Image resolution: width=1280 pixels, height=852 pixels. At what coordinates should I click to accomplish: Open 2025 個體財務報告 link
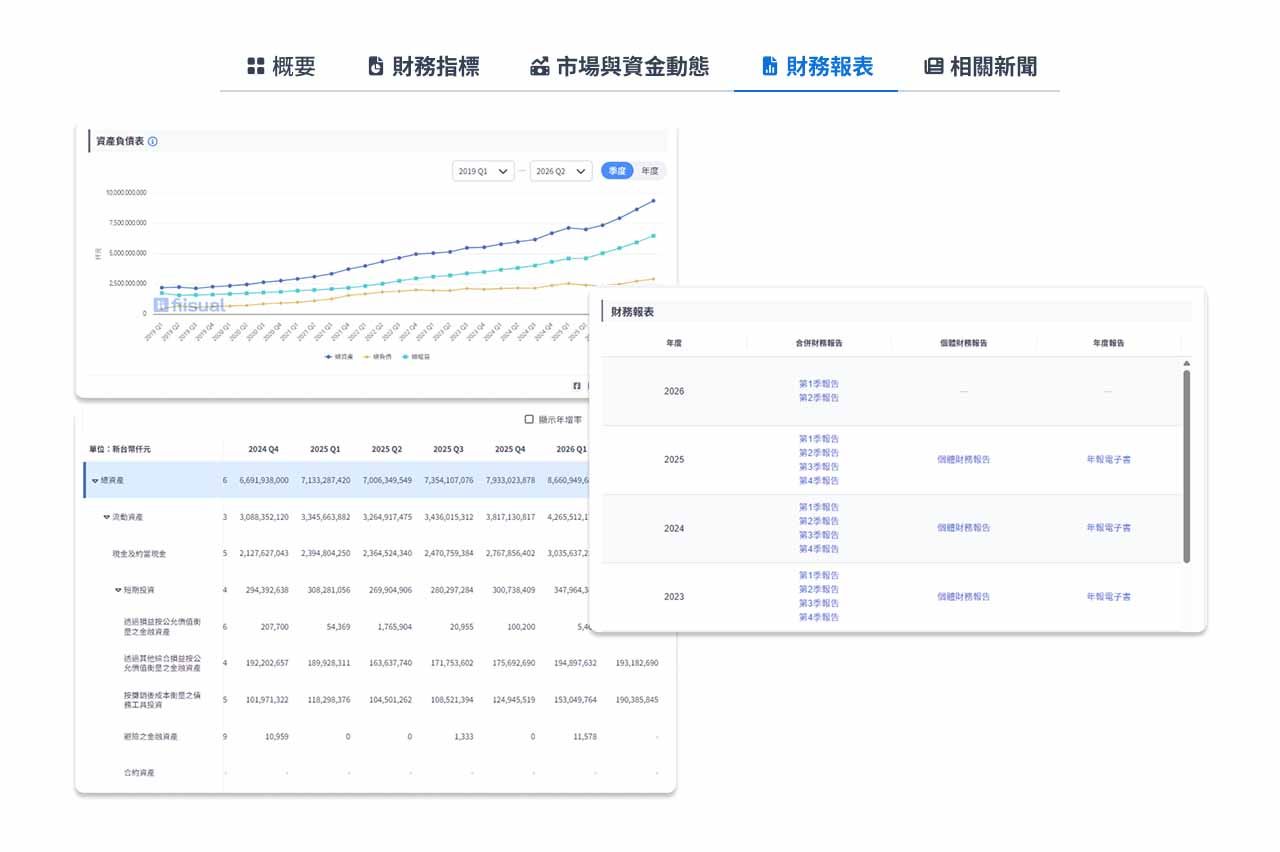[x=964, y=460]
